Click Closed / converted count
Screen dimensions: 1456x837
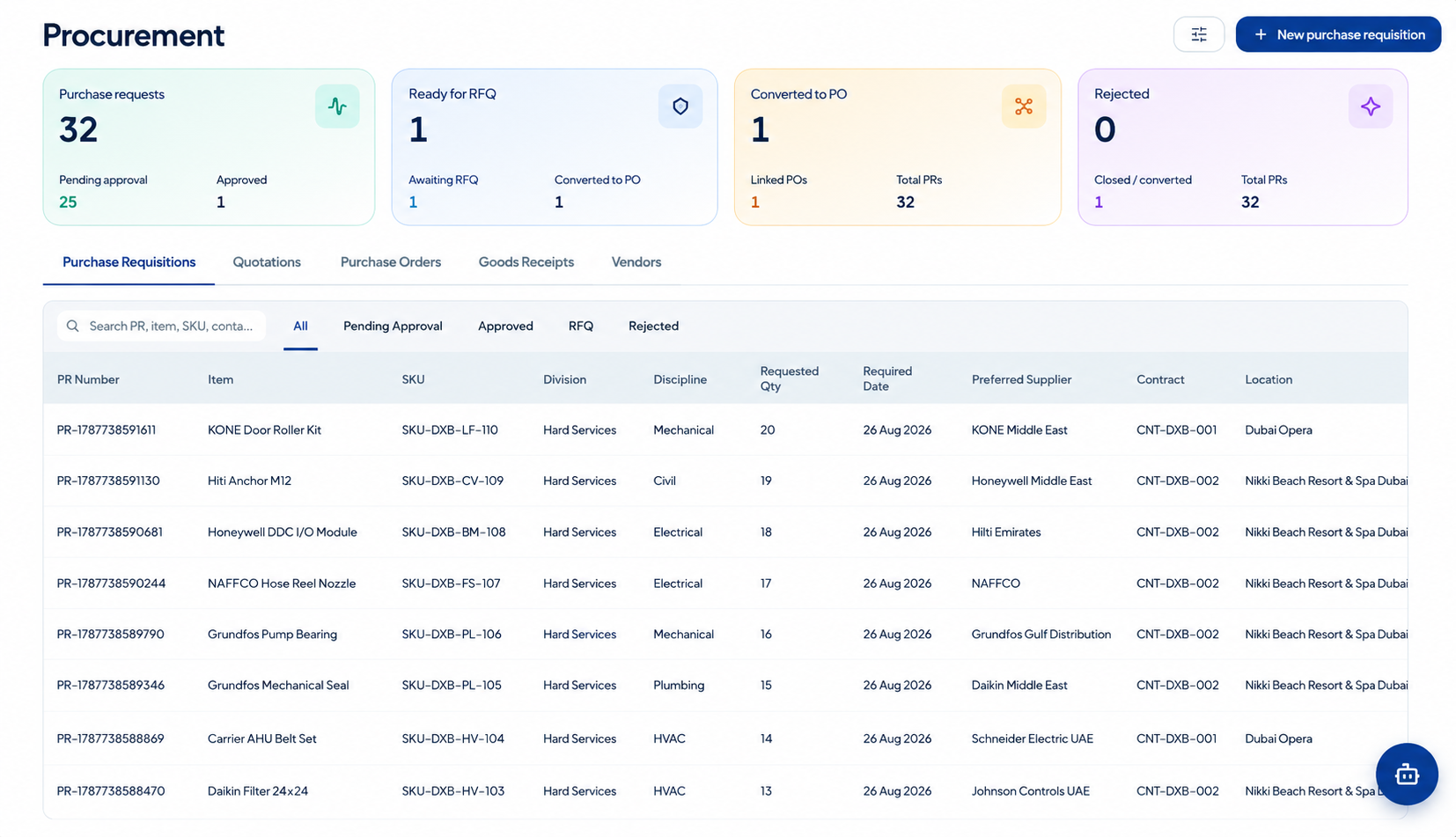pyautogui.click(x=1099, y=202)
